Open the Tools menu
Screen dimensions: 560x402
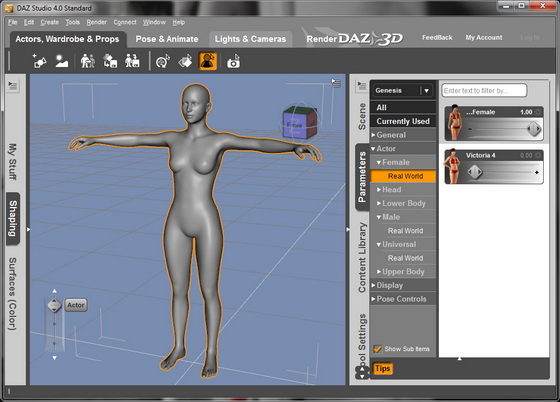[72, 22]
